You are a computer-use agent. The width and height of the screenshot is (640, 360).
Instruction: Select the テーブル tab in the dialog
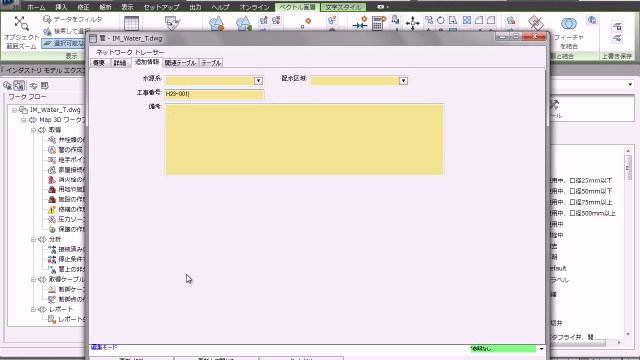[x=211, y=63]
